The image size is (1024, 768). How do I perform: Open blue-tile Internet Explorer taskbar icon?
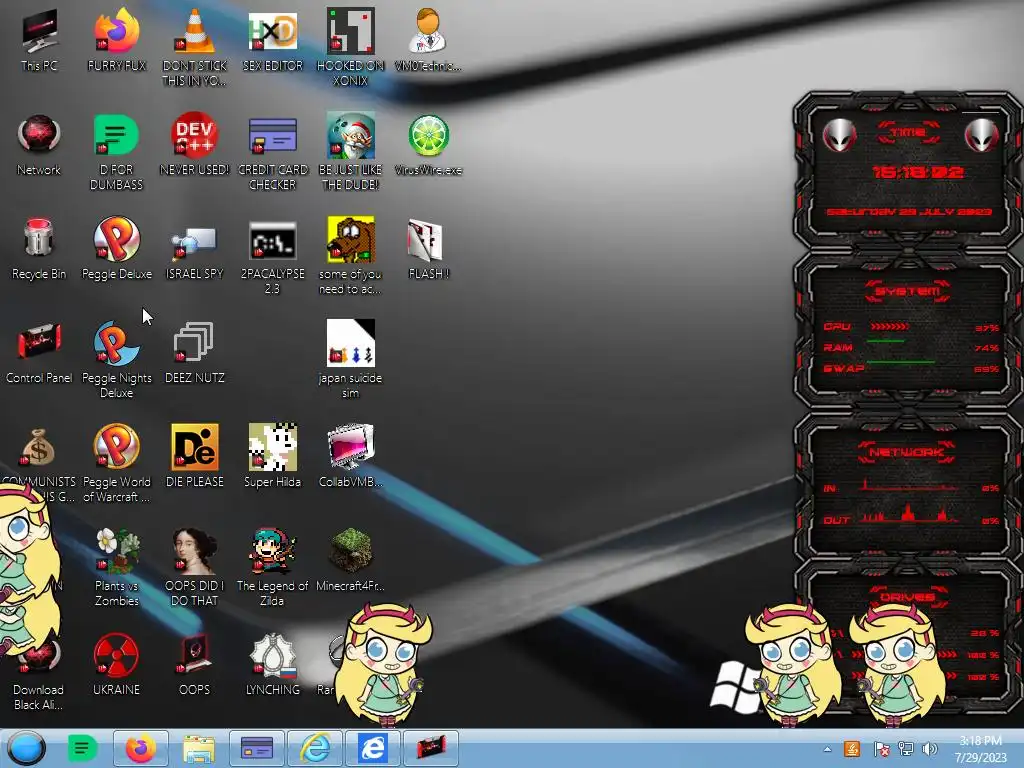click(x=373, y=748)
